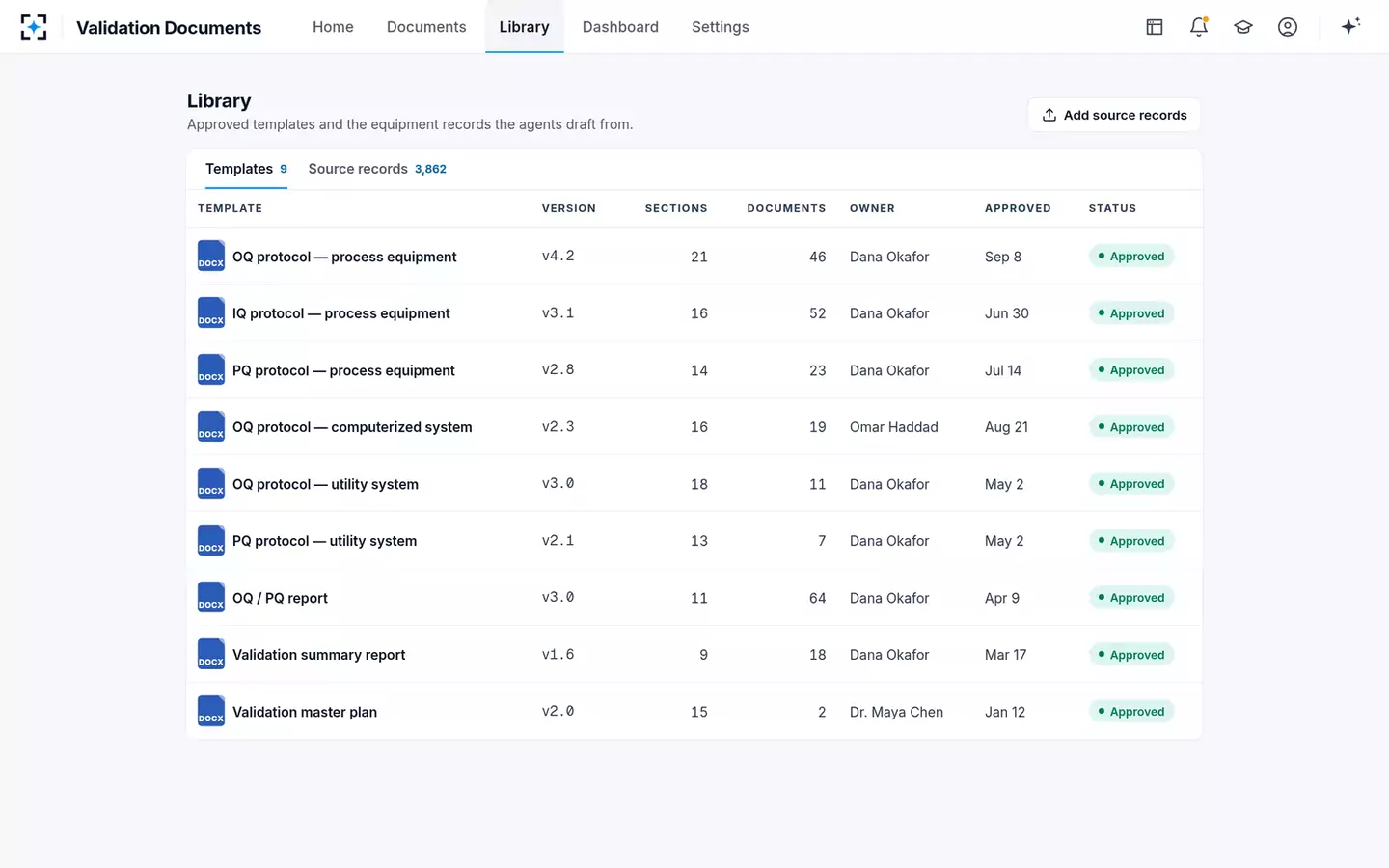Image resolution: width=1389 pixels, height=868 pixels.
Task: Open the layout panel icon in header
Action: (x=1155, y=27)
